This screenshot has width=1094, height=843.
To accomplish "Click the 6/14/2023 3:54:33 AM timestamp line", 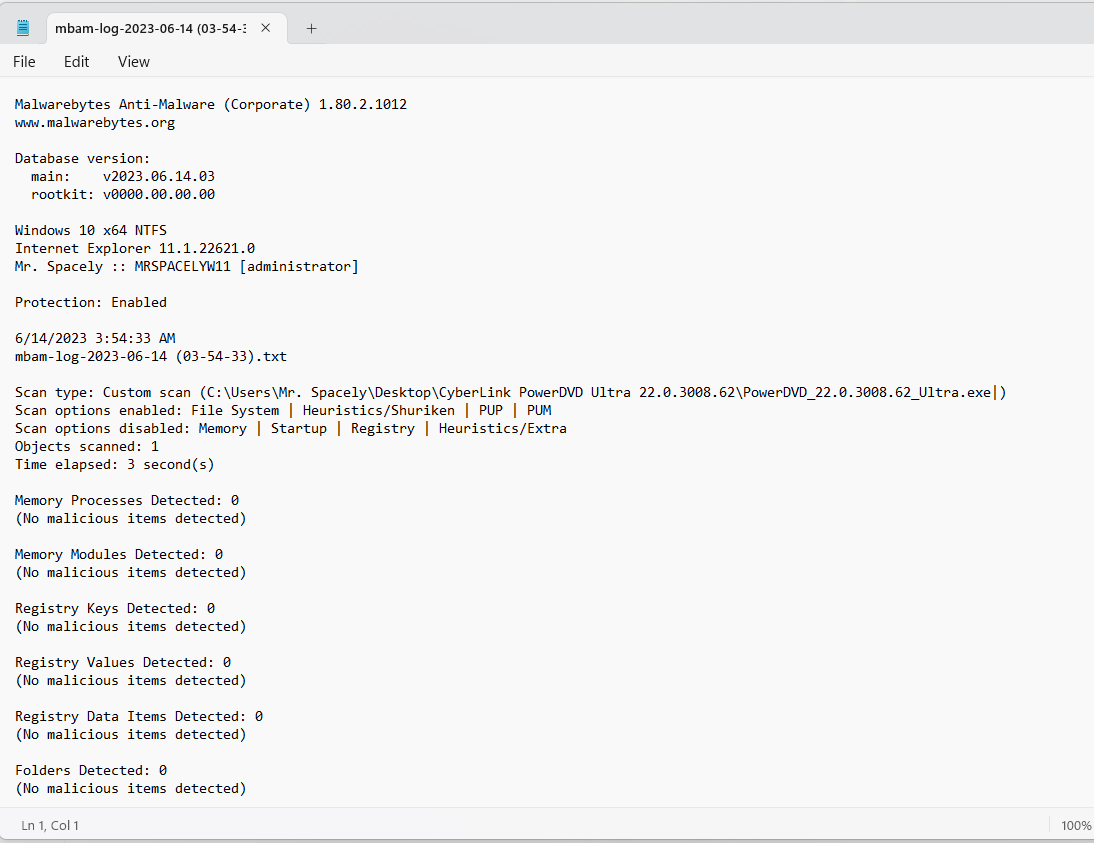I will click(x=95, y=338).
